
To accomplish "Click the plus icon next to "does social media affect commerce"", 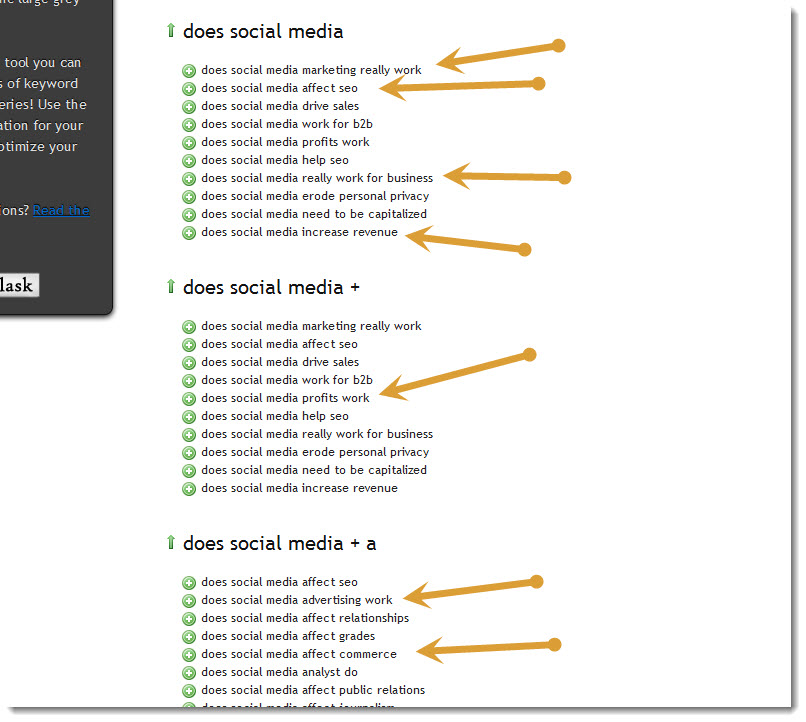I will coord(189,655).
